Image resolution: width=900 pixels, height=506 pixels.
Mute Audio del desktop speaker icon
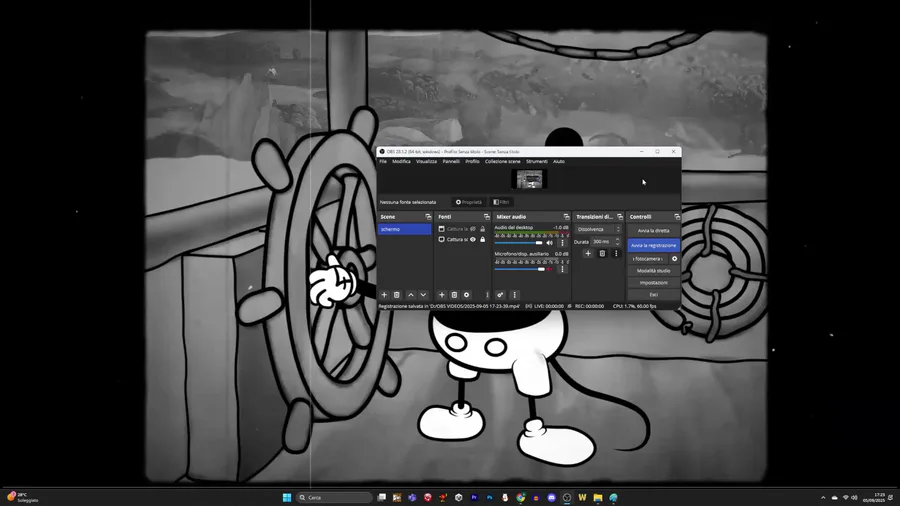click(x=550, y=243)
